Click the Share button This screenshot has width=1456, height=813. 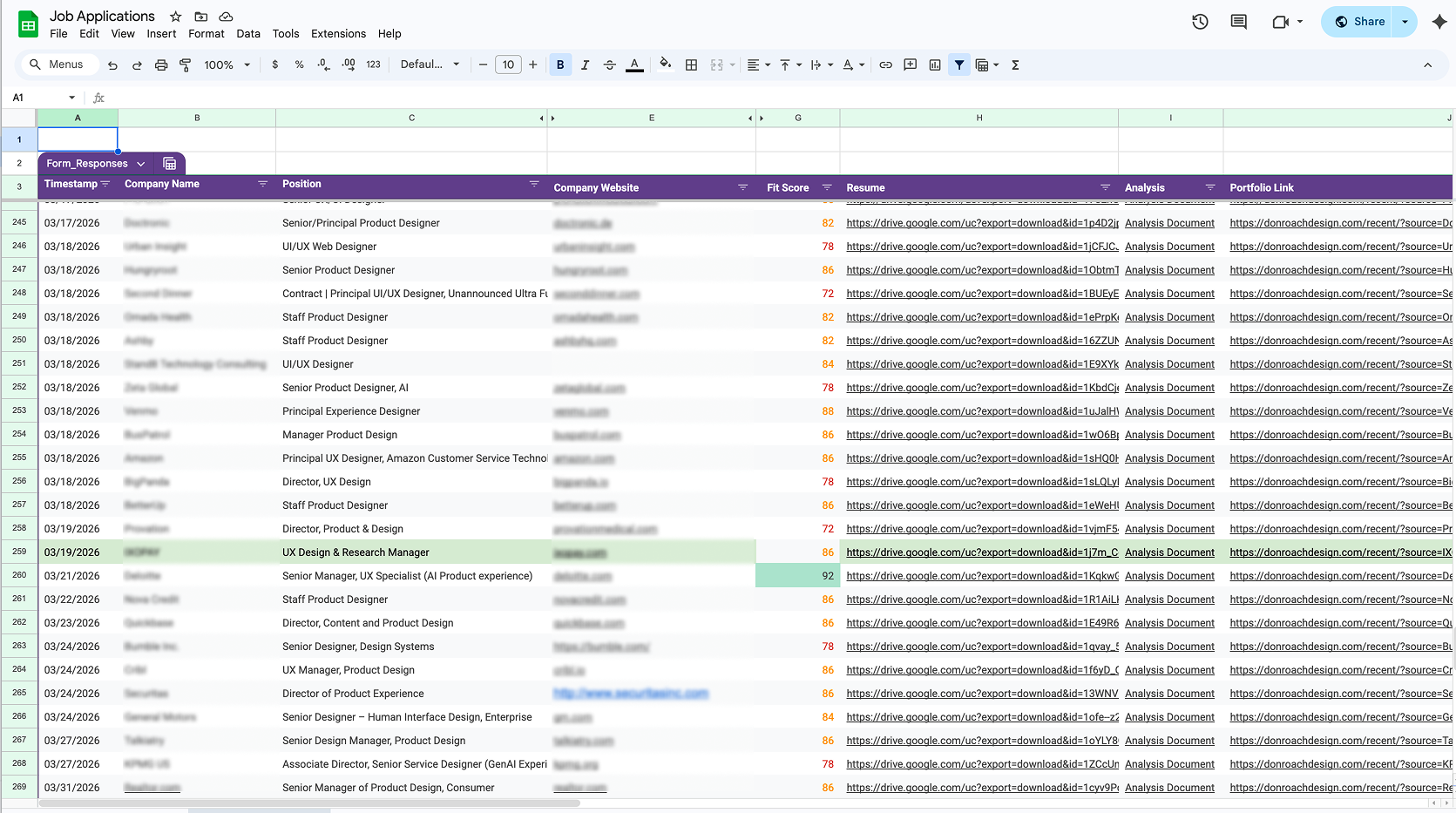tap(1358, 22)
